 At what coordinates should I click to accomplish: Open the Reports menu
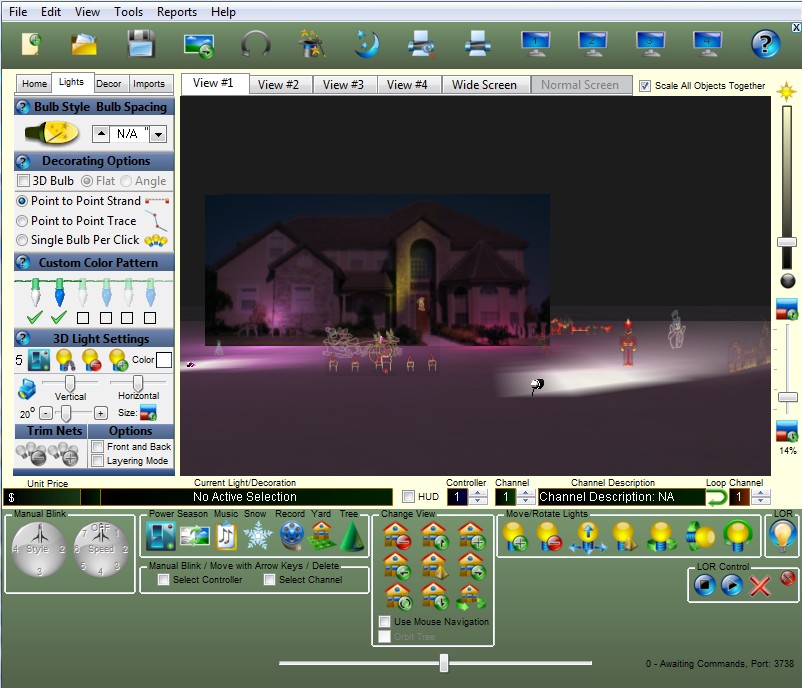[x=176, y=12]
